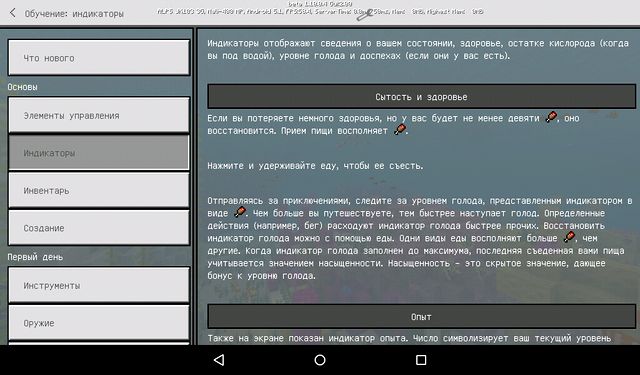Open the 'Инструменты' help topic
Viewport: 640px width, 375px height.
click(99, 285)
